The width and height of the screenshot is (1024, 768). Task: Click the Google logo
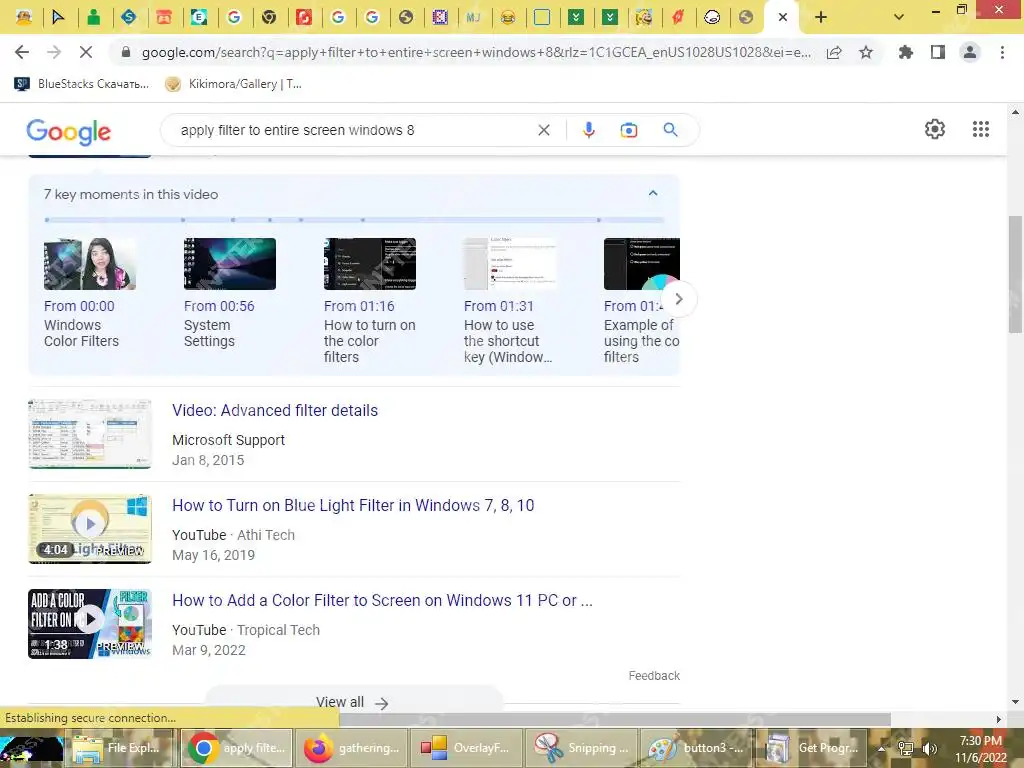[69, 131]
